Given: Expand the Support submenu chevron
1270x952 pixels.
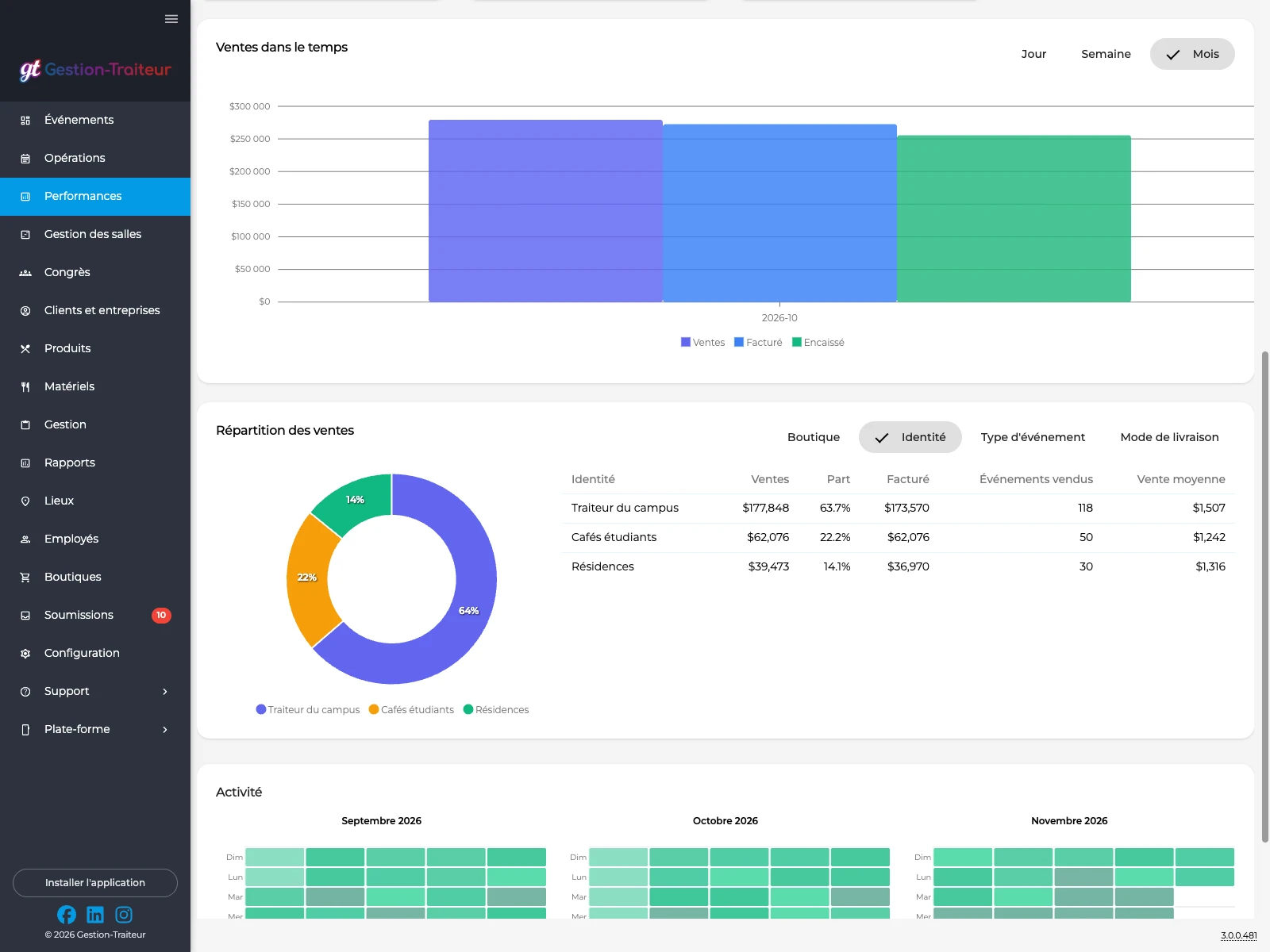Looking at the screenshot, I should pyautogui.click(x=165, y=691).
